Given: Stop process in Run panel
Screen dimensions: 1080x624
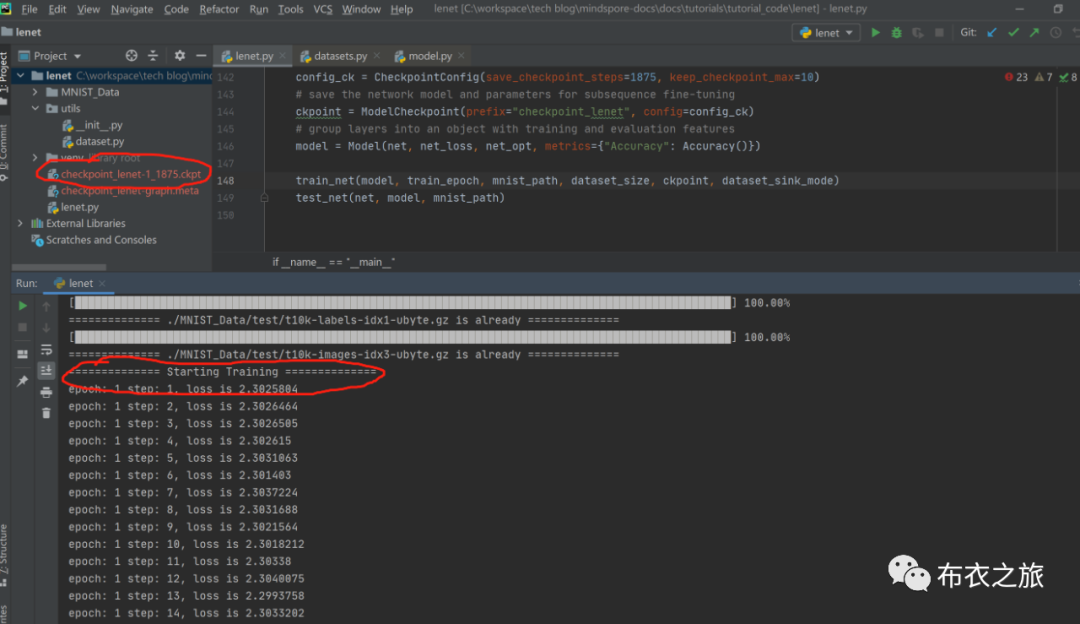Looking at the screenshot, I should coord(22,328).
